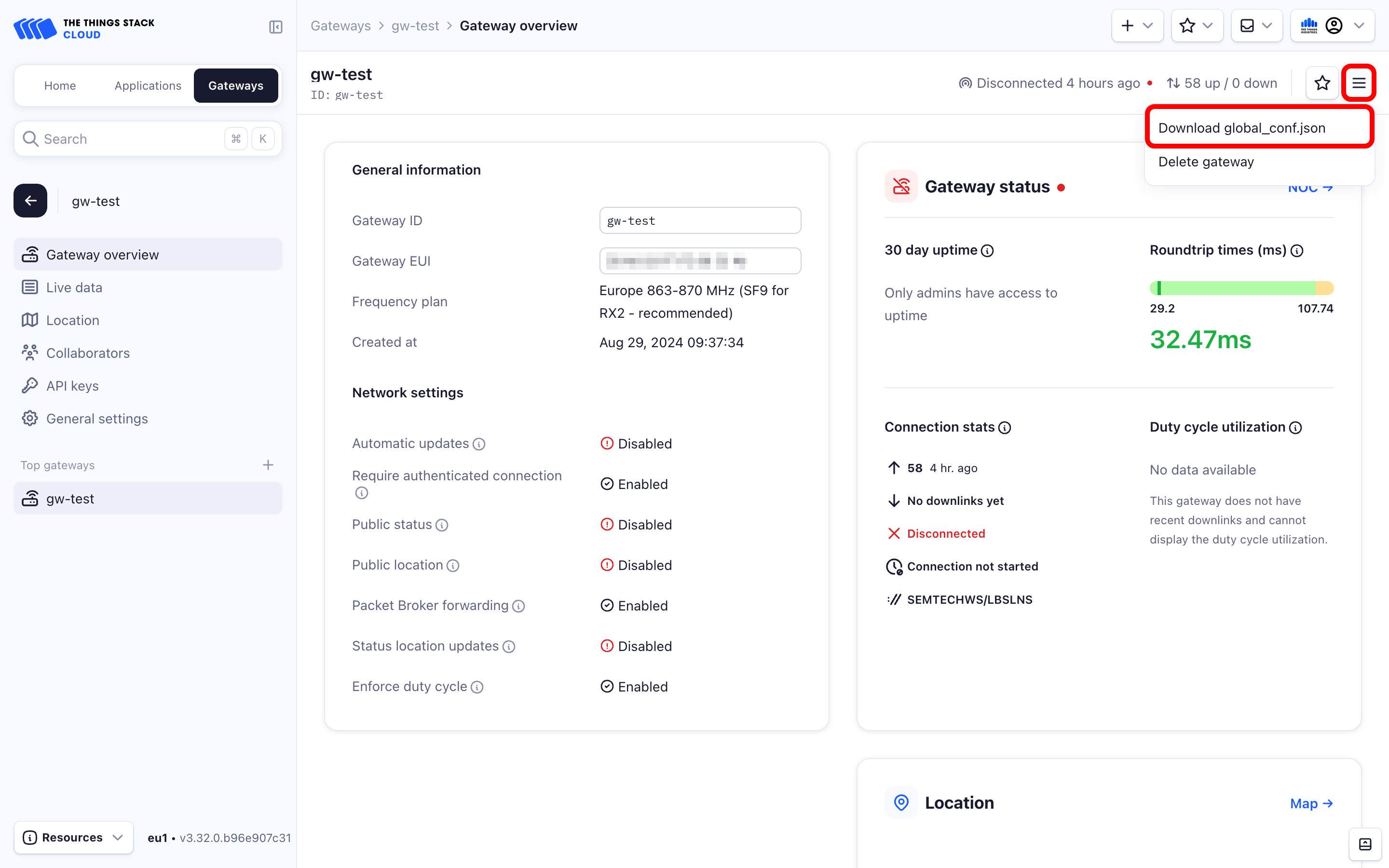Open the hamburger menu icon in gateway header

tap(1359, 83)
